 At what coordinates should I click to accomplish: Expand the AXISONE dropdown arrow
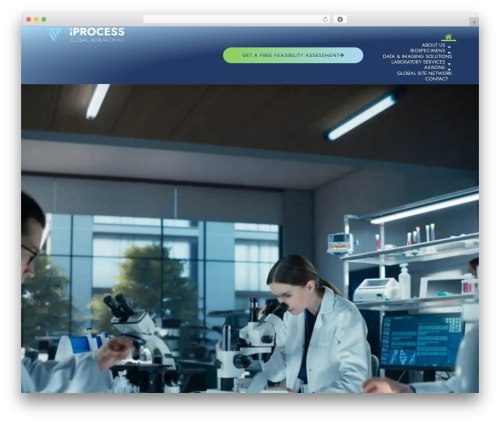click(x=449, y=69)
